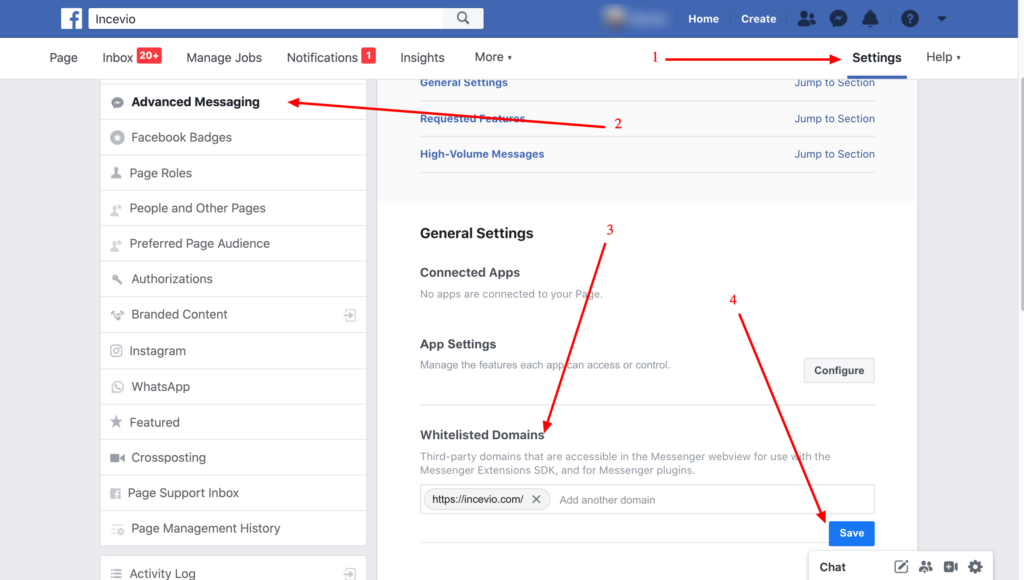This screenshot has width=1024, height=580.
Task: Expand the account dropdown arrow in top bar
Action: [x=941, y=18]
